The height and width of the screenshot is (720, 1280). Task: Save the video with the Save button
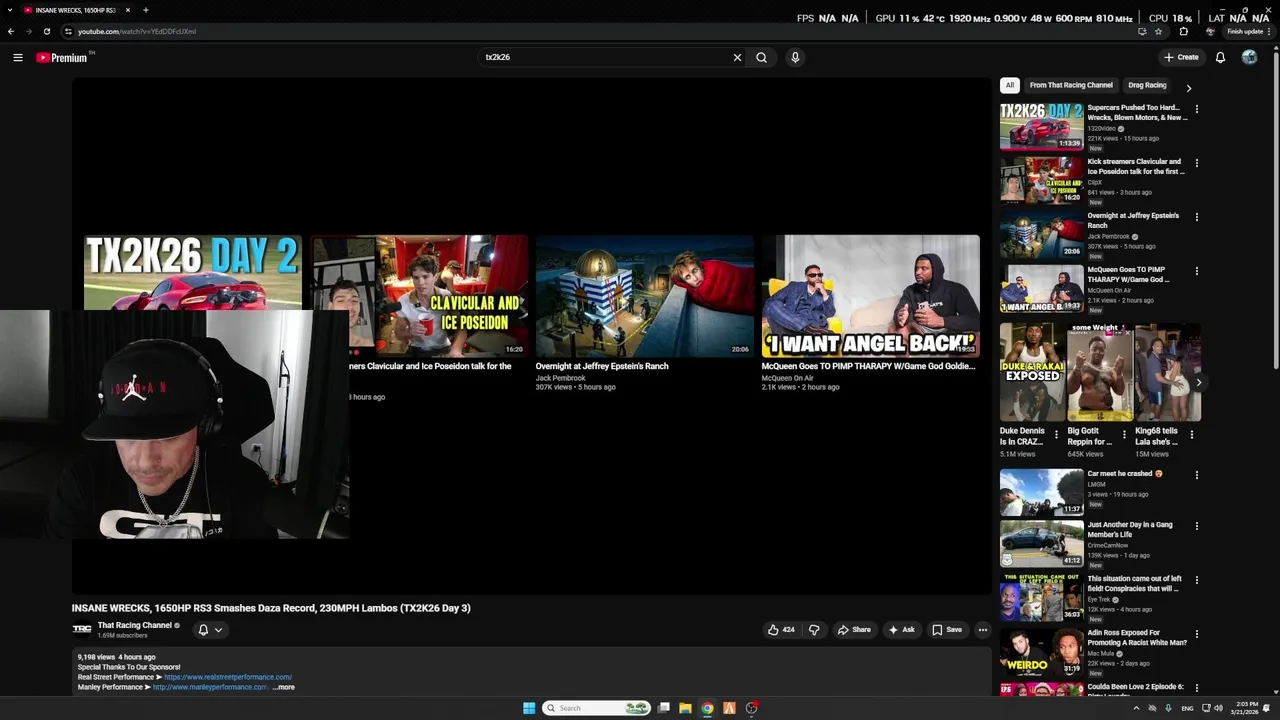(x=947, y=630)
